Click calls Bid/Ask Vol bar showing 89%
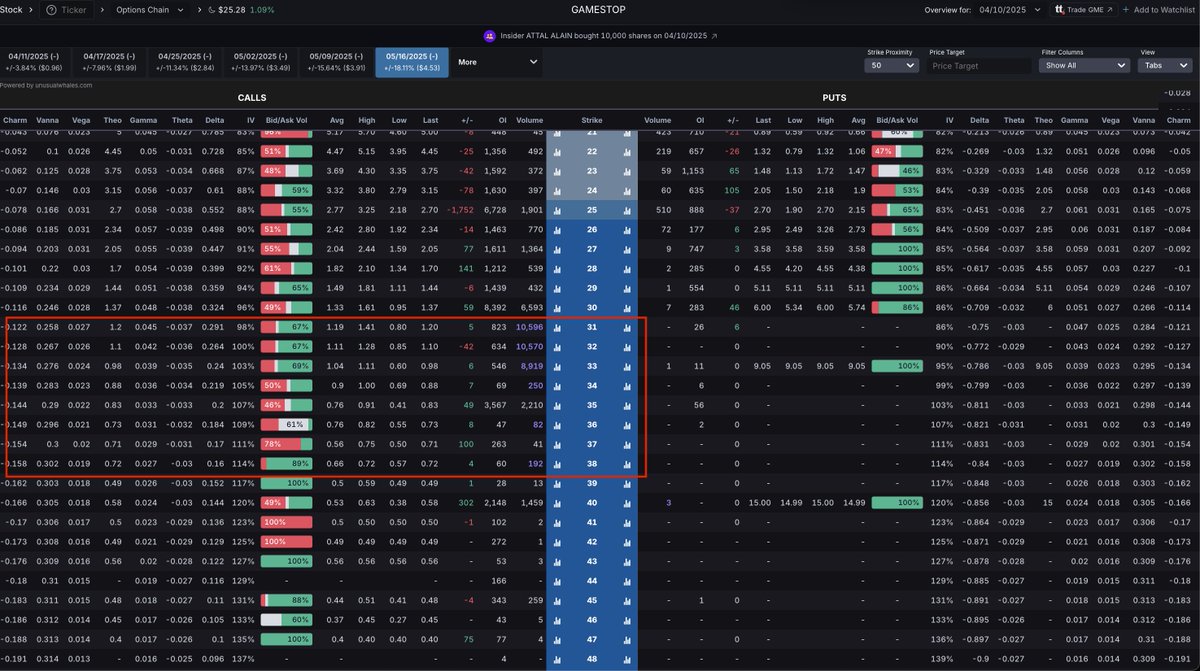Image resolution: width=1200 pixels, height=671 pixels. point(287,464)
